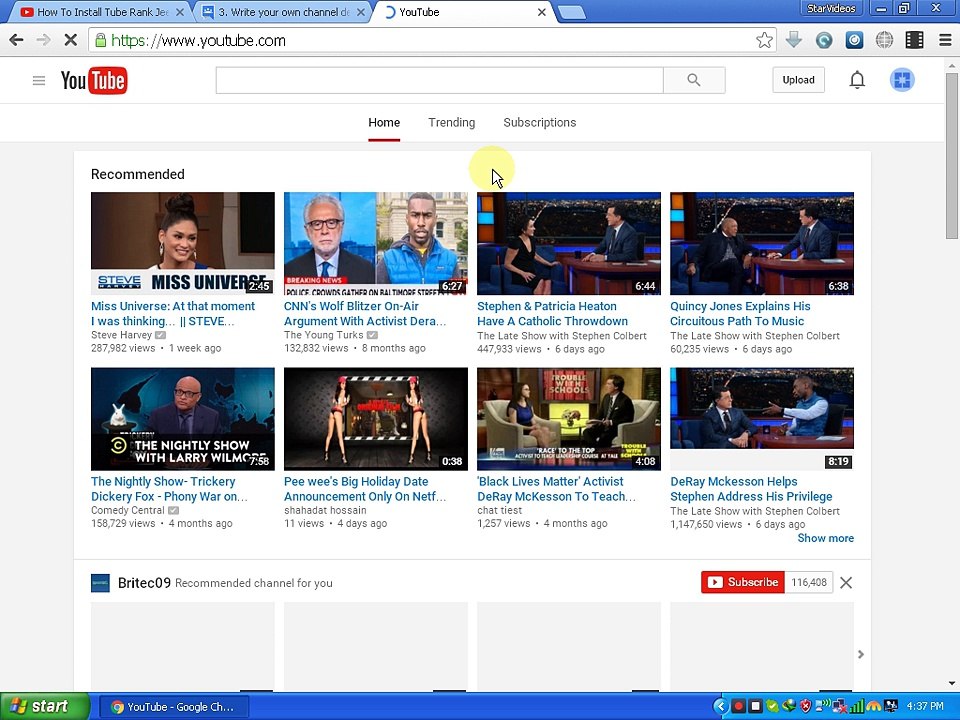The height and width of the screenshot is (720, 960).
Task: Select the Home tab
Action: 384,122
